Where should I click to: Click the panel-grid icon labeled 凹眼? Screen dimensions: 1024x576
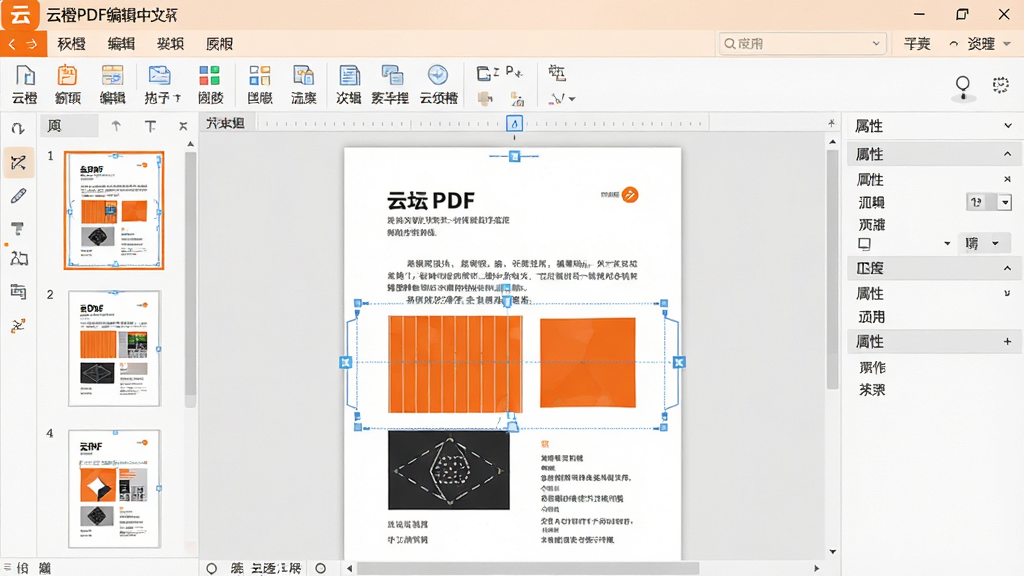point(260,76)
